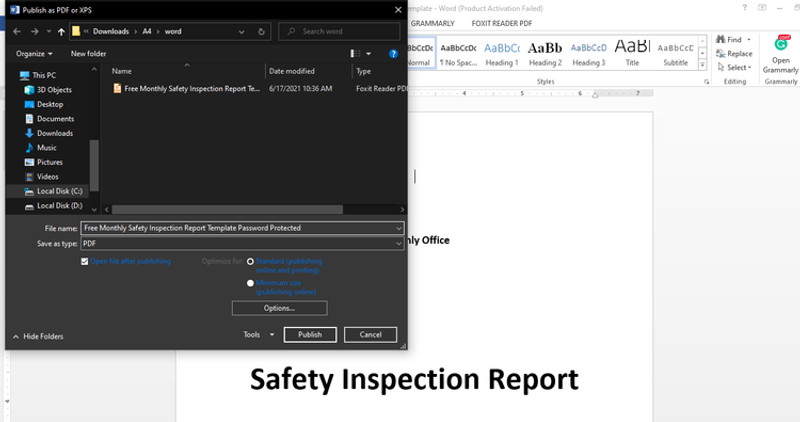Open the Tools dropdown
The width and height of the screenshot is (800, 422).
coord(259,335)
